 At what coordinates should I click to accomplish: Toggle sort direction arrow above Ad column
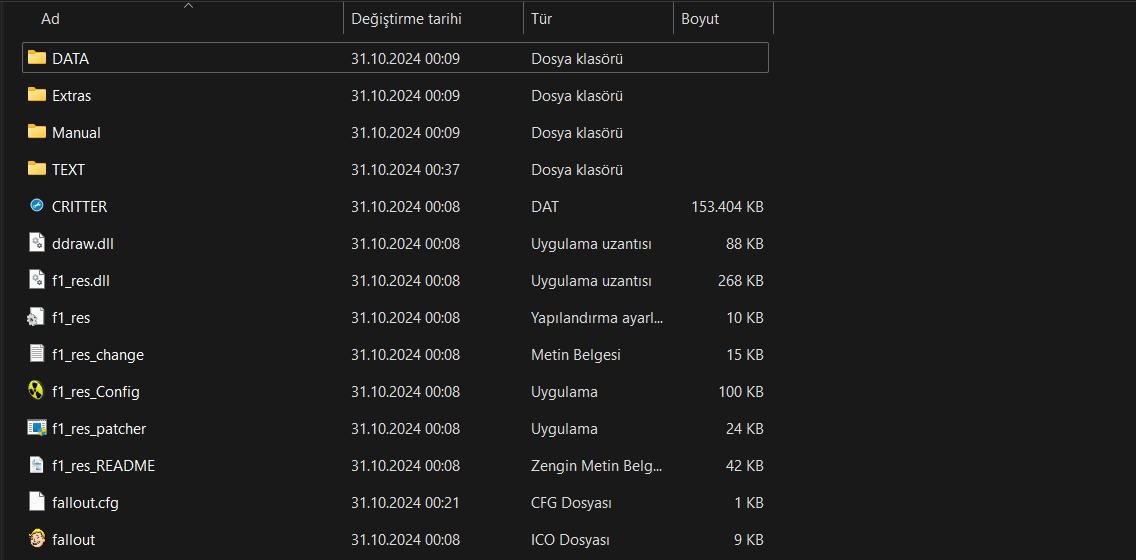(x=188, y=5)
